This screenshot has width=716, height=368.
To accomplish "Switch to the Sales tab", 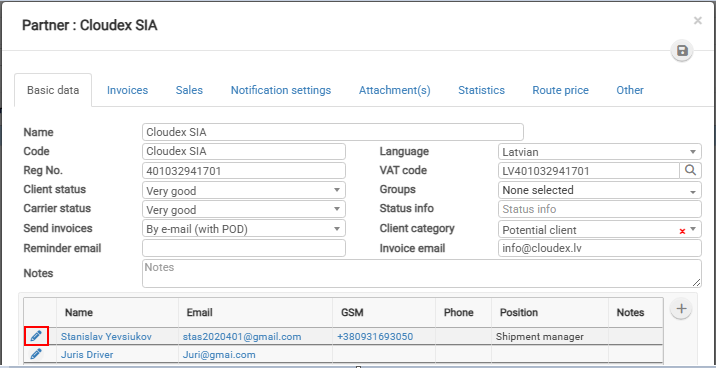I will point(189,90).
